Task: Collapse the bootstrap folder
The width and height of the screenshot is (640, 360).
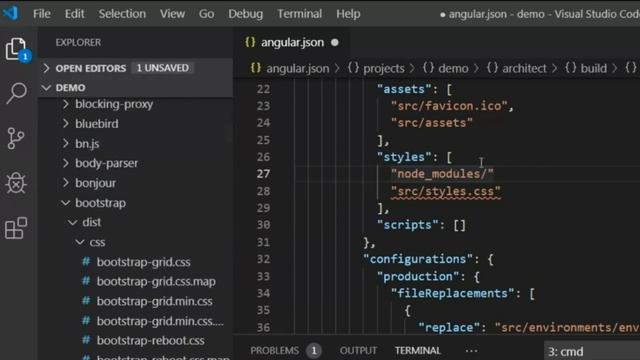Action: 65,202
